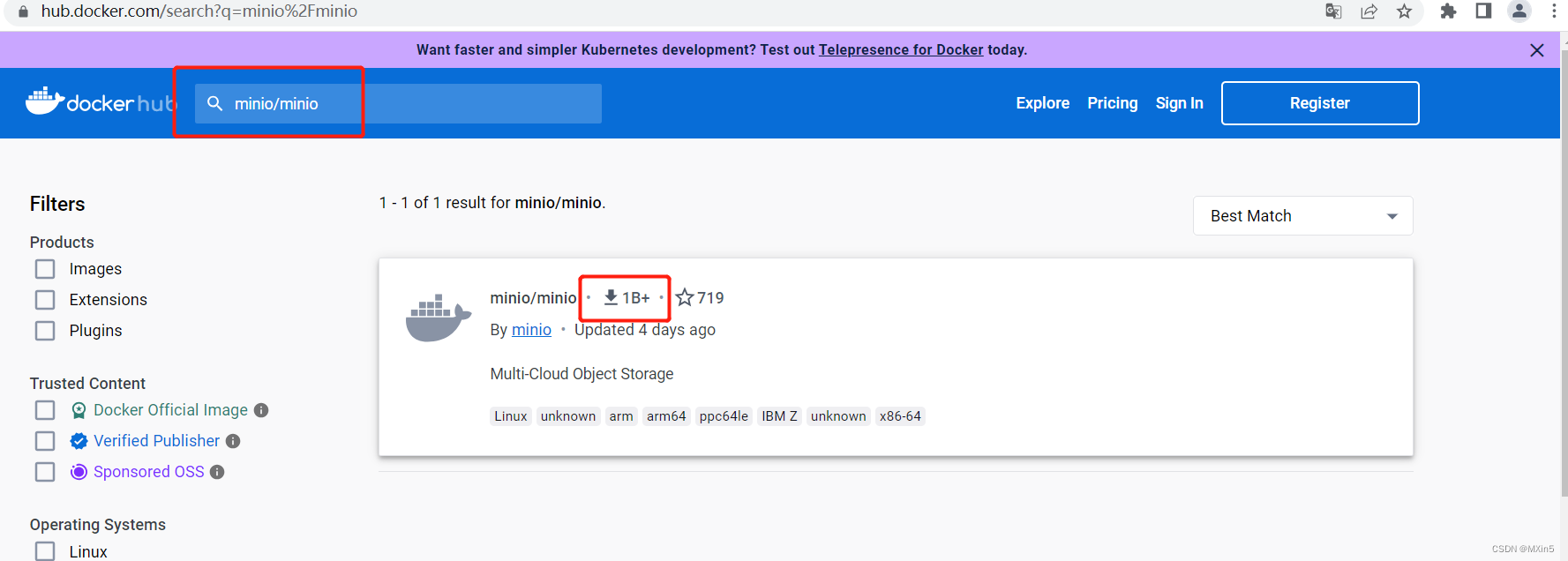Image resolution: width=1568 pixels, height=561 pixels.
Task: Focus the minio/minio search field
Action: (x=398, y=104)
